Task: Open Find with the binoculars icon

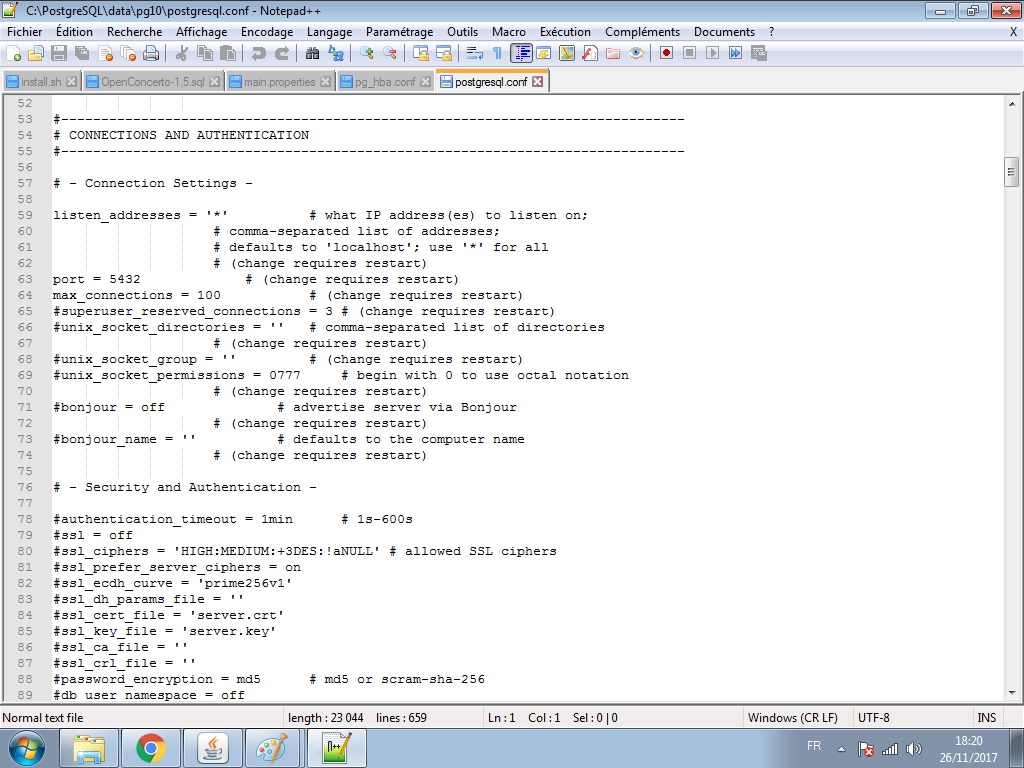Action: coord(312,54)
